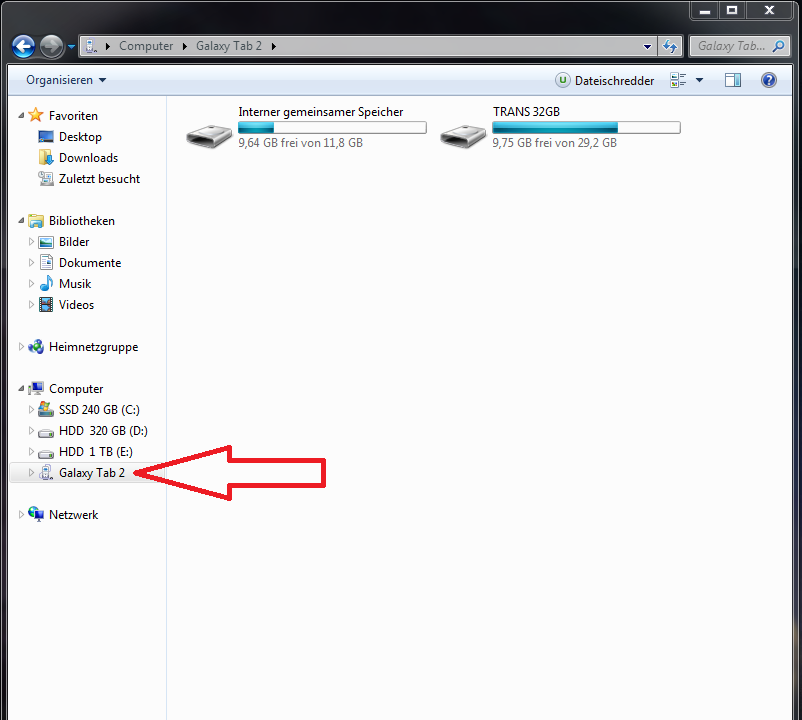The image size is (802, 720).
Task: Expand the Videos library node
Action: 31,305
